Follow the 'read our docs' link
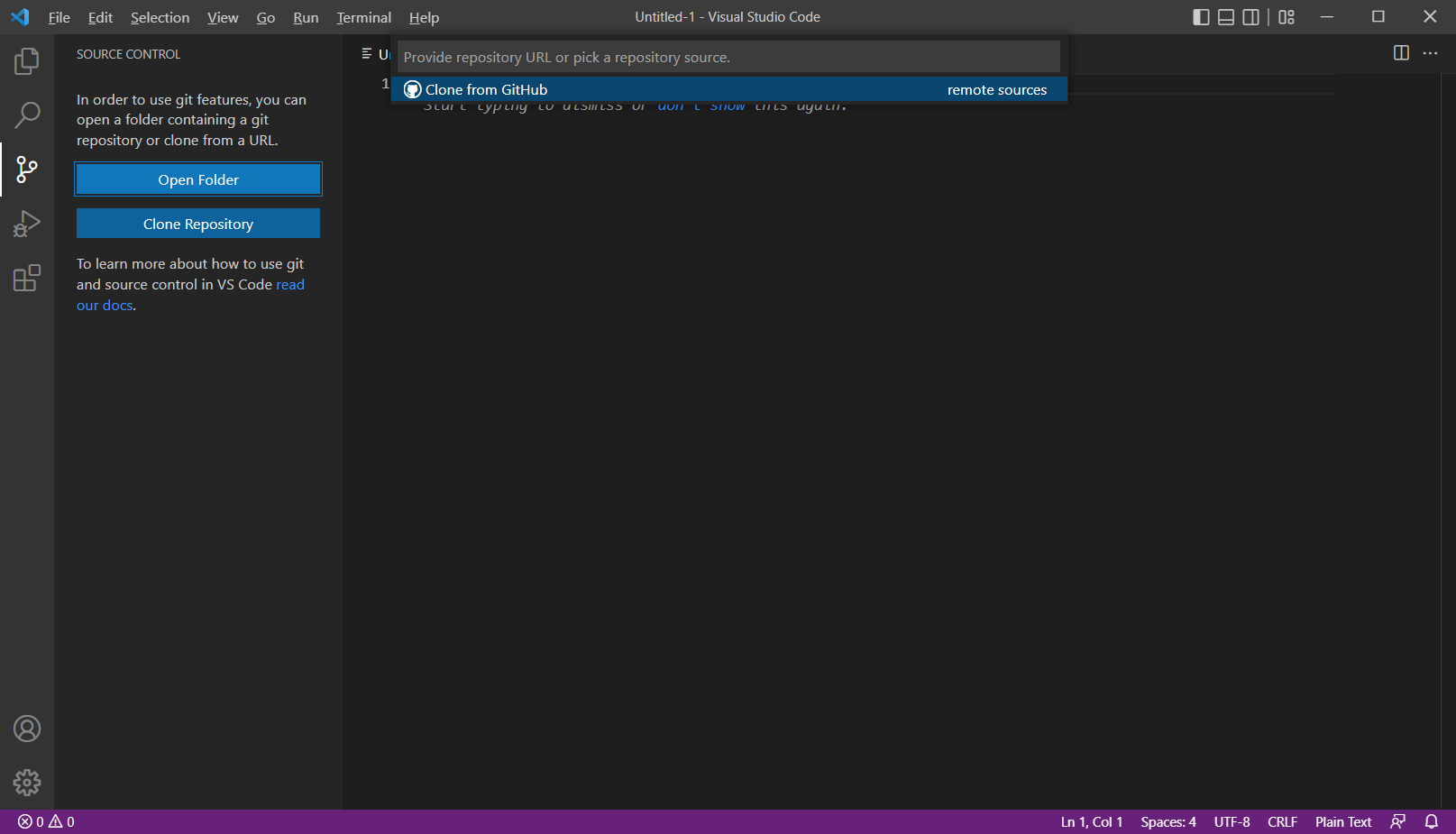The height and width of the screenshot is (834, 1456). (x=105, y=306)
